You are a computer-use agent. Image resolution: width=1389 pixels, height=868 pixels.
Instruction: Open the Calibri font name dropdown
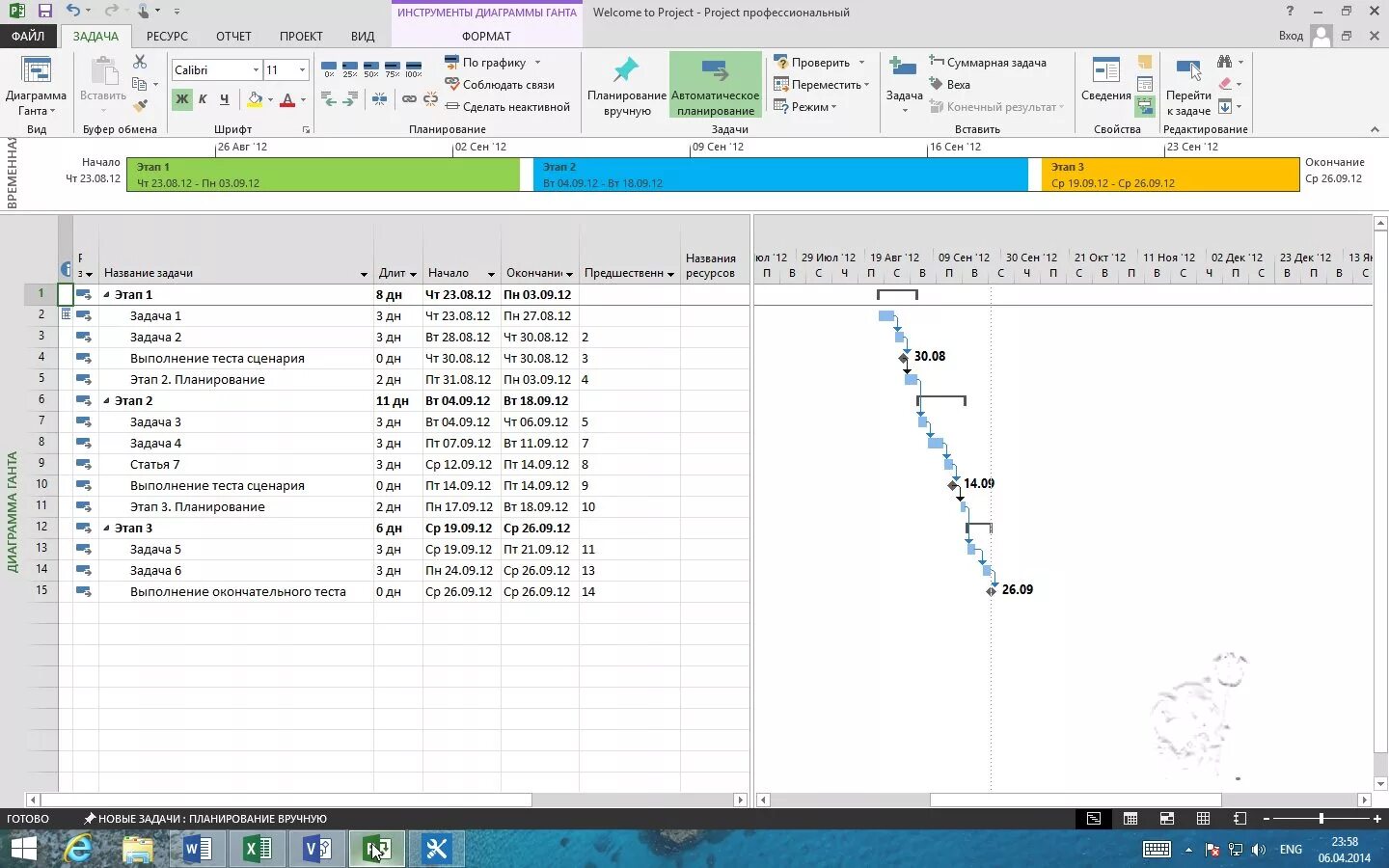(256, 69)
